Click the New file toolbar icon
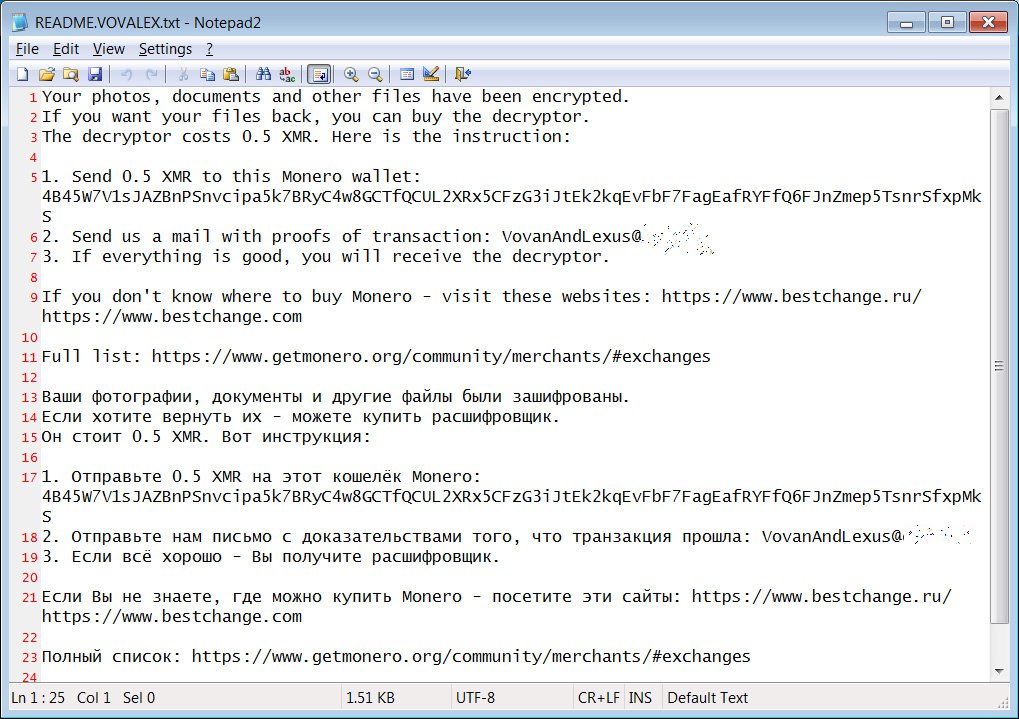The width and height of the screenshot is (1019, 719). click(x=22, y=74)
